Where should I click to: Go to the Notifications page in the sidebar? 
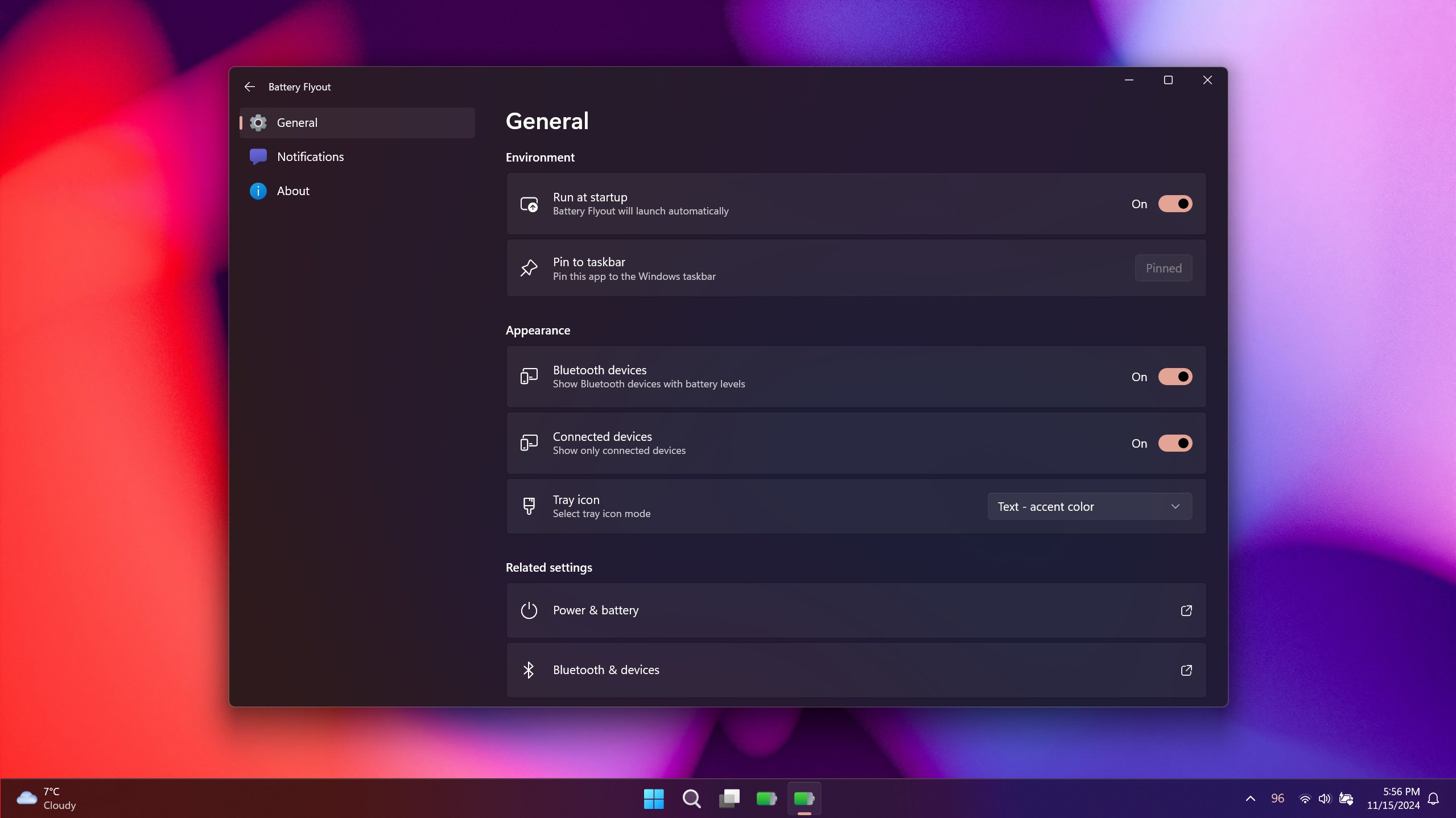coord(310,156)
